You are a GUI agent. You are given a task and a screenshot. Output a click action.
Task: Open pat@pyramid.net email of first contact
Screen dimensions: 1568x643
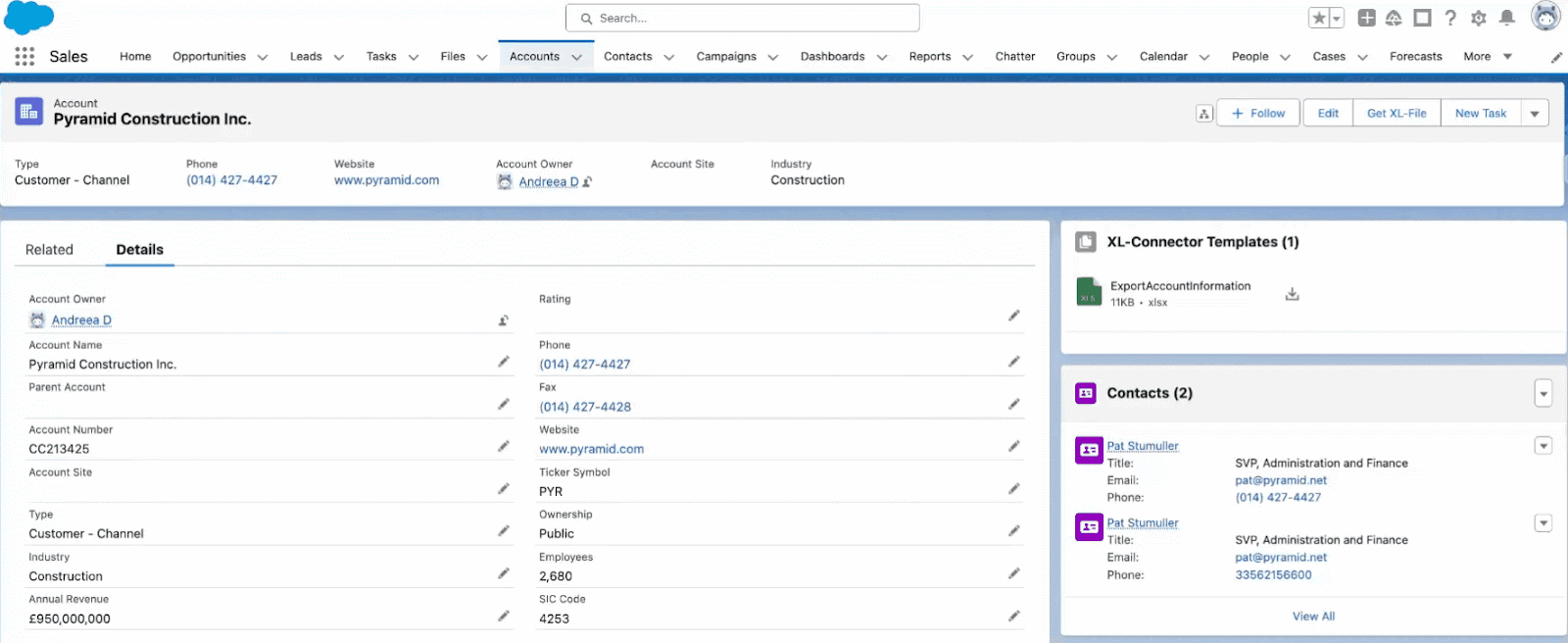coord(1281,480)
